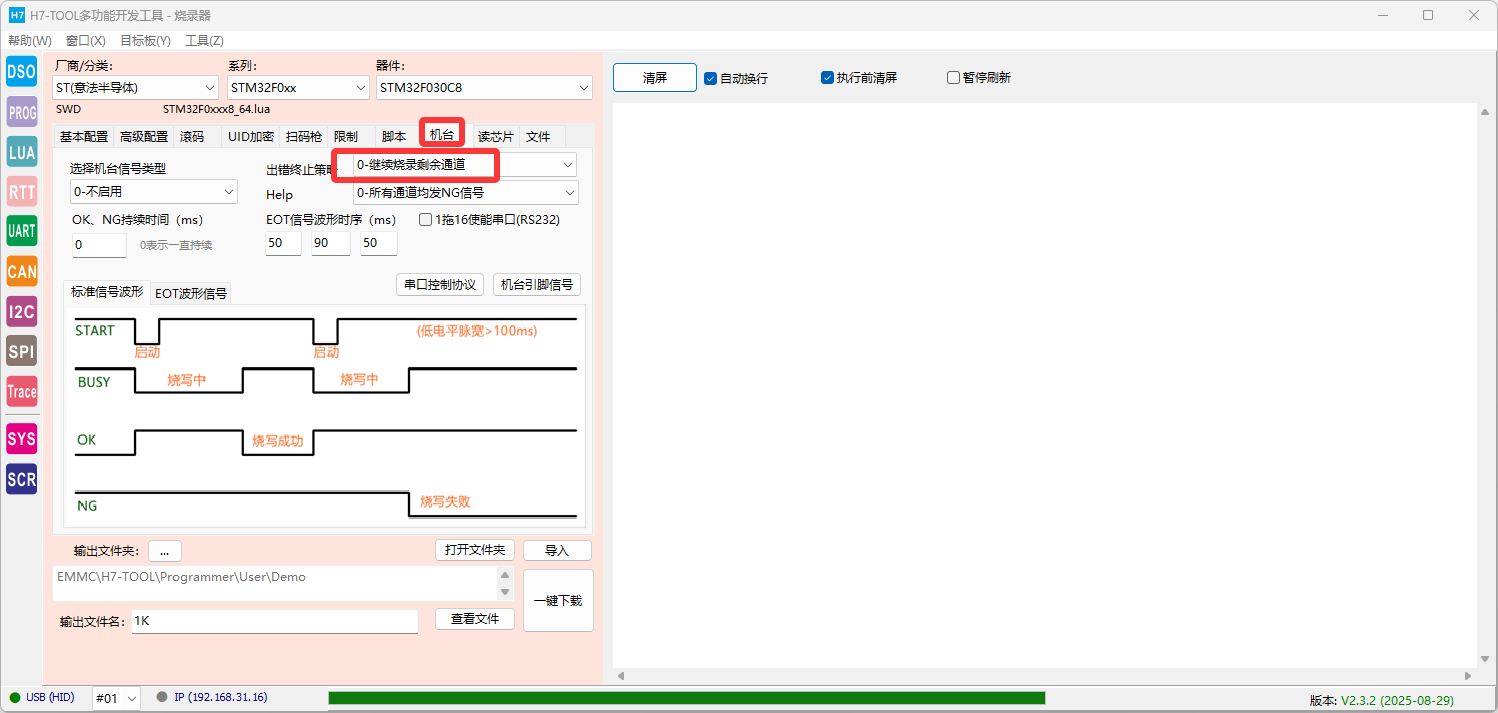Open 选择机台信号类型 dropdown
Viewport: 1498px width, 713px height.
click(154, 191)
